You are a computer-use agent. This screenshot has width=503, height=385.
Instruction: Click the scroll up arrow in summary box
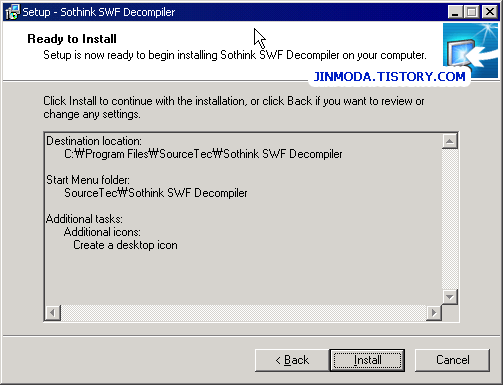tap(450, 141)
